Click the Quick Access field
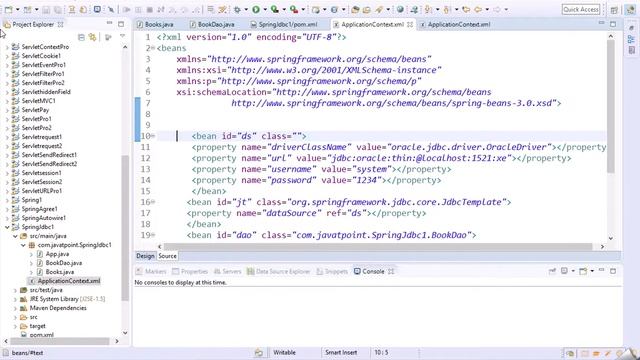Screen dimensions: 640x360 (580, 9)
